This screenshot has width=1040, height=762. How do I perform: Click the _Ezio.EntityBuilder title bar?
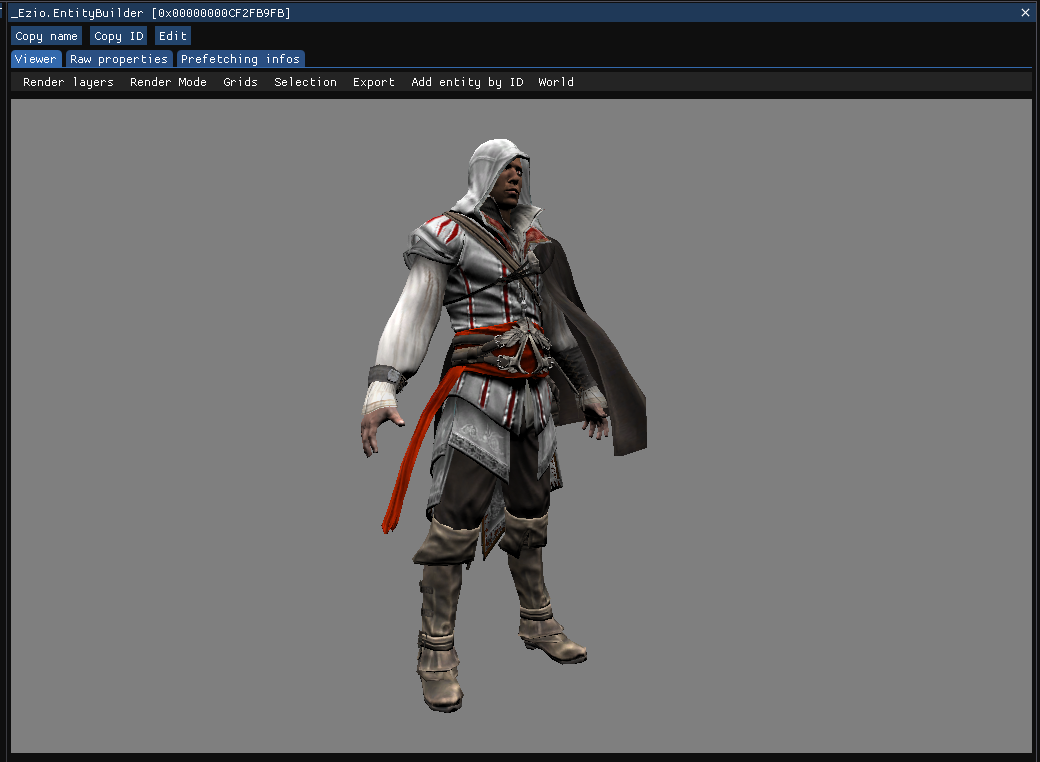pyautogui.click(x=150, y=12)
